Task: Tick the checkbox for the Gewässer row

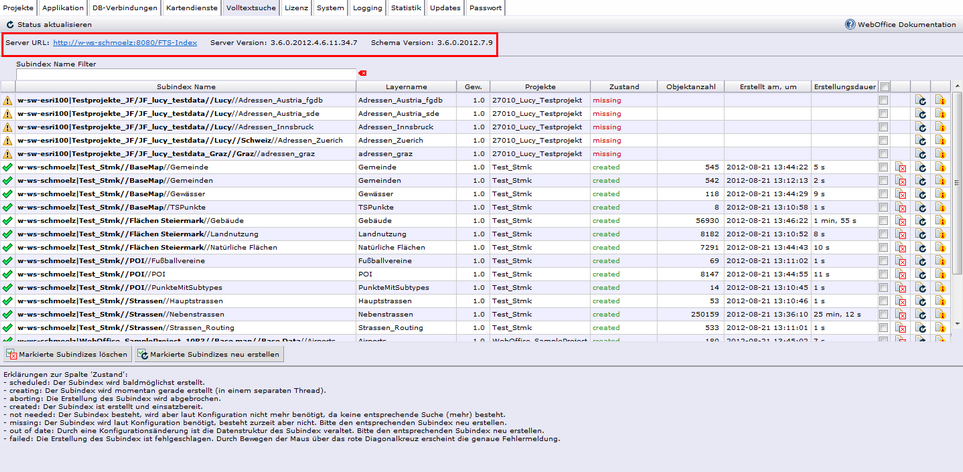Action: (x=883, y=194)
